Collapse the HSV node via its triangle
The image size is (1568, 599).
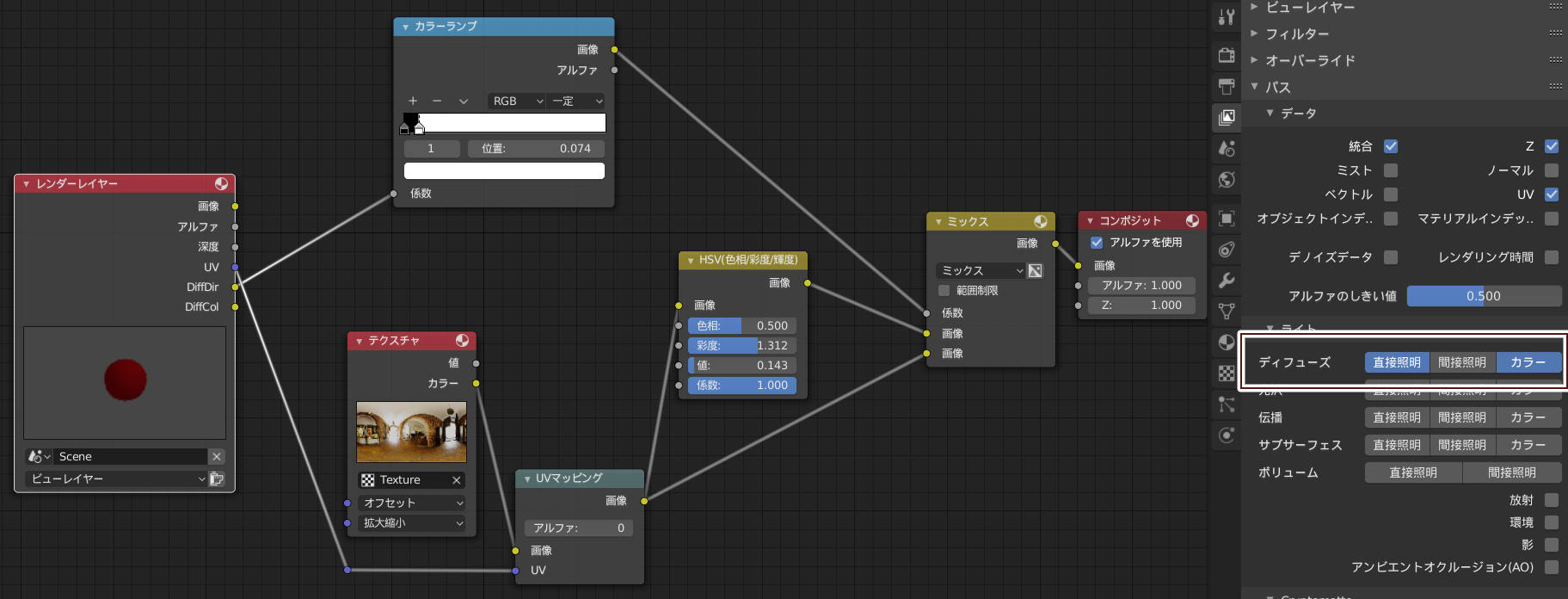click(x=690, y=260)
